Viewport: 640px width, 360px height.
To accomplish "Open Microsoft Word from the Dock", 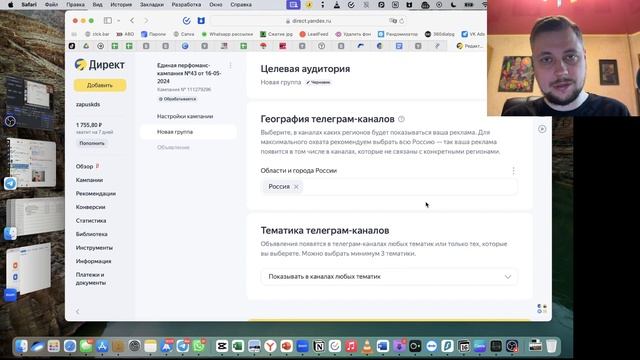I will click(383, 346).
